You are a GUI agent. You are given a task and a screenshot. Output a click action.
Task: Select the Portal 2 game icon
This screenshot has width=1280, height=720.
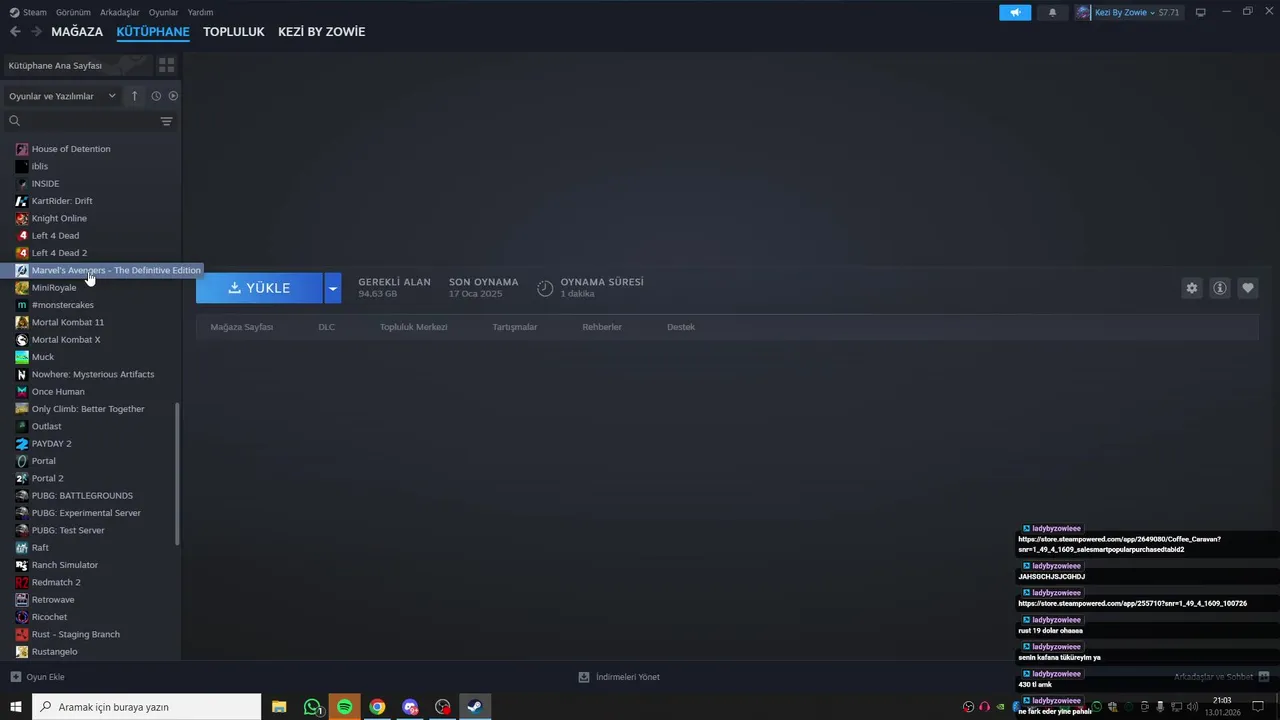22,478
